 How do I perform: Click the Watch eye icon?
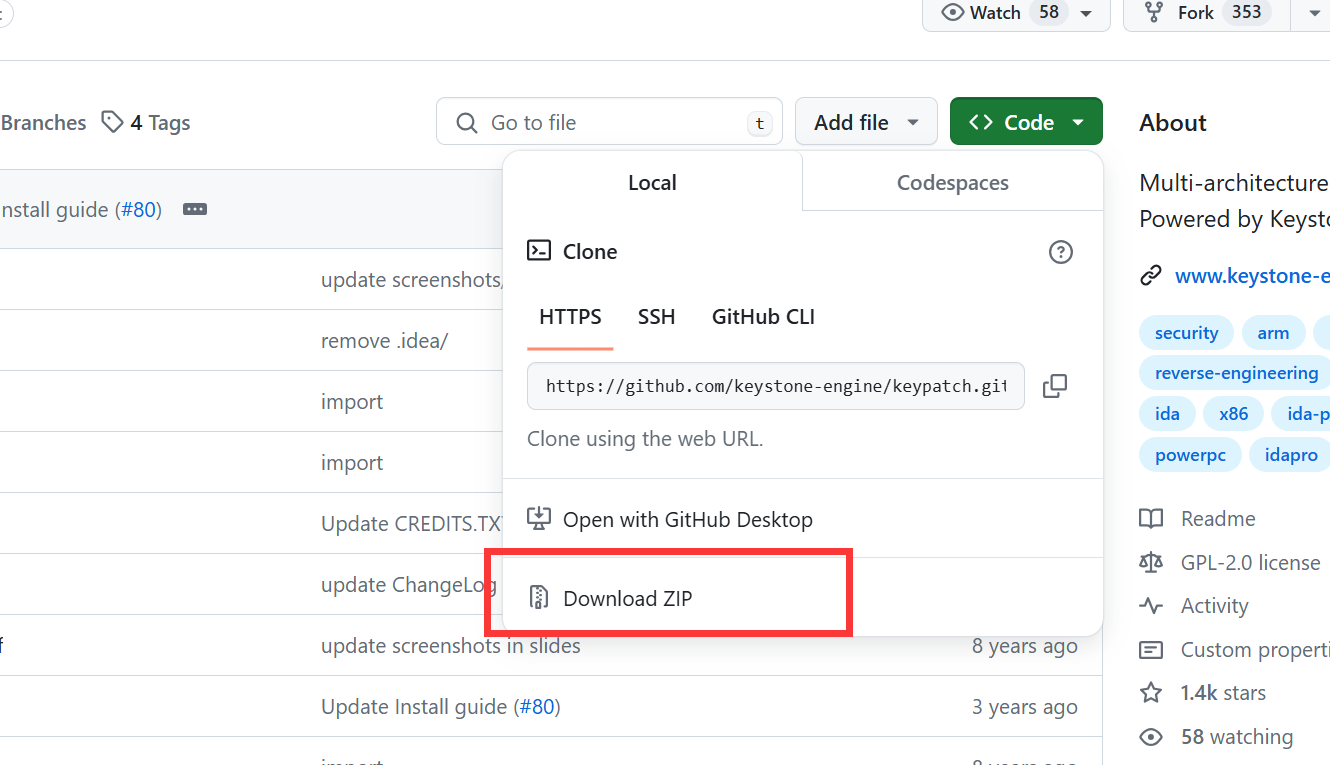[x=954, y=12]
